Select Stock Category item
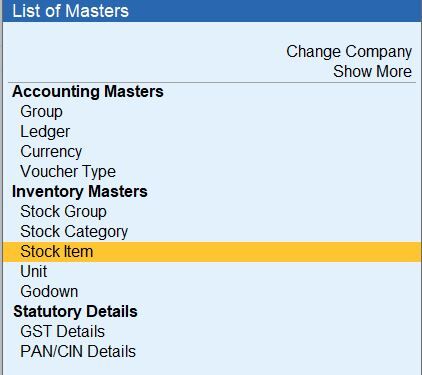Image resolution: width=422 pixels, height=375 pixels. pos(74,231)
